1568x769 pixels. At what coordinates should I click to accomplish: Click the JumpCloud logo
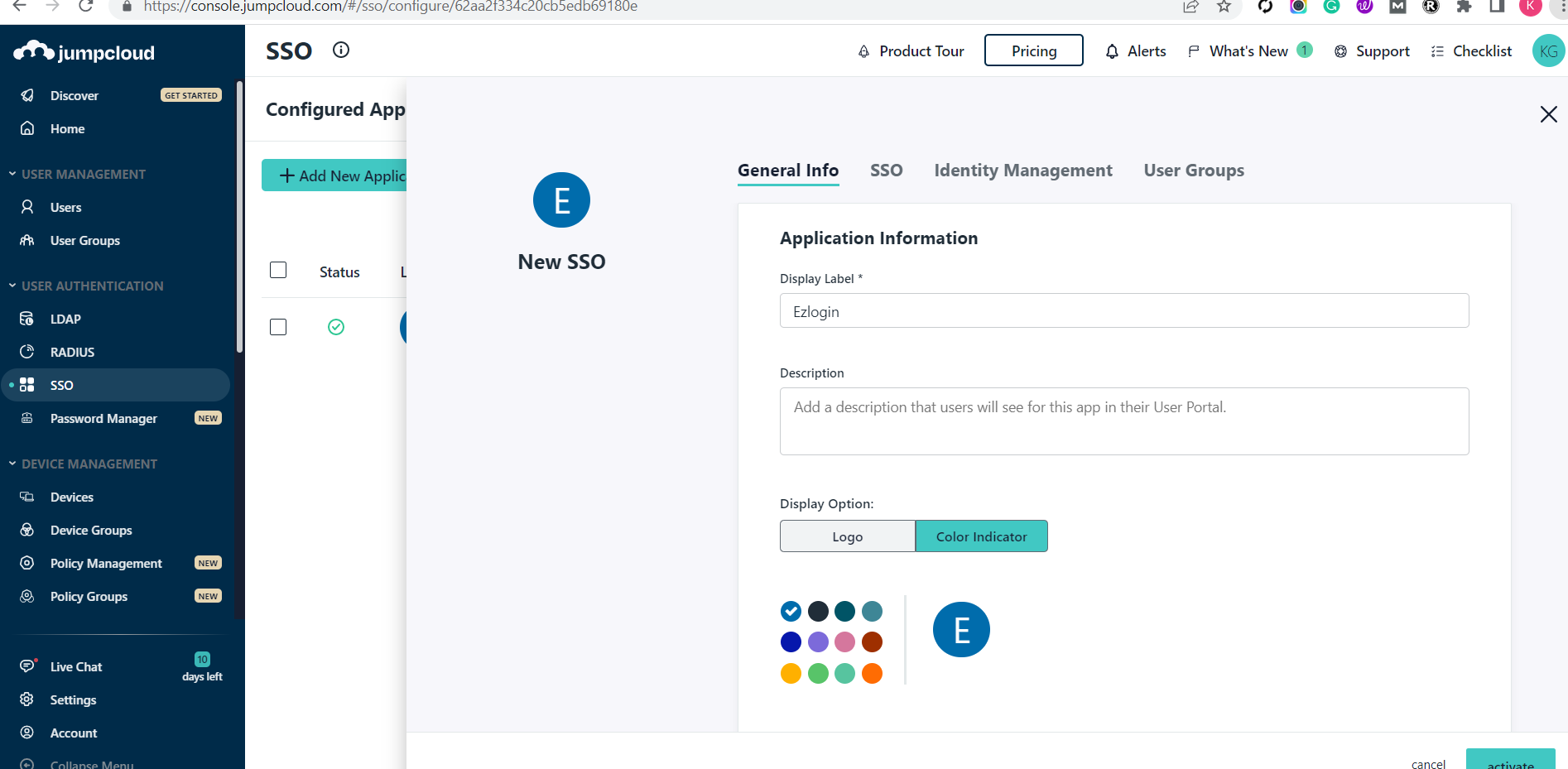click(x=84, y=52)
